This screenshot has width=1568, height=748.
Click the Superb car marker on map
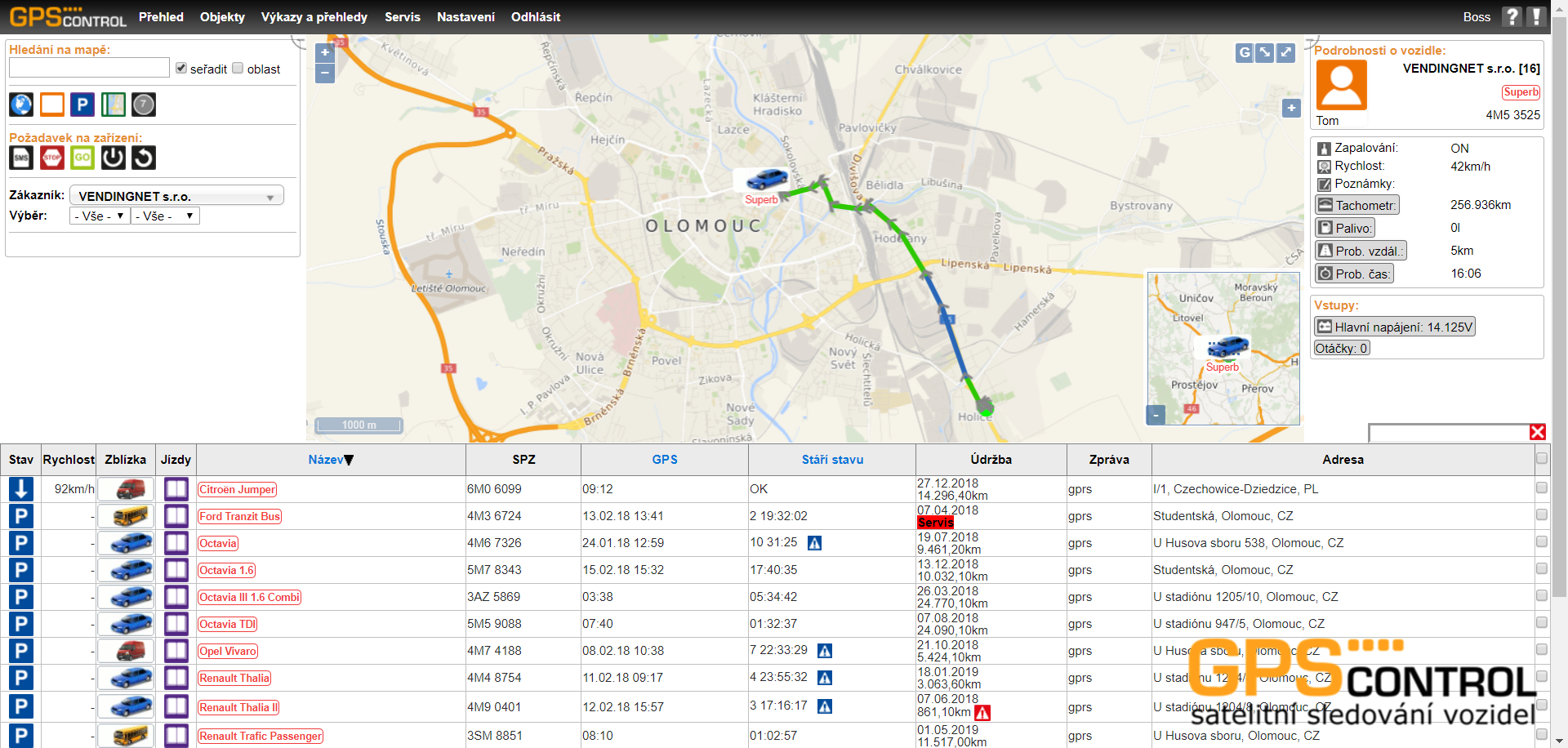767,178
